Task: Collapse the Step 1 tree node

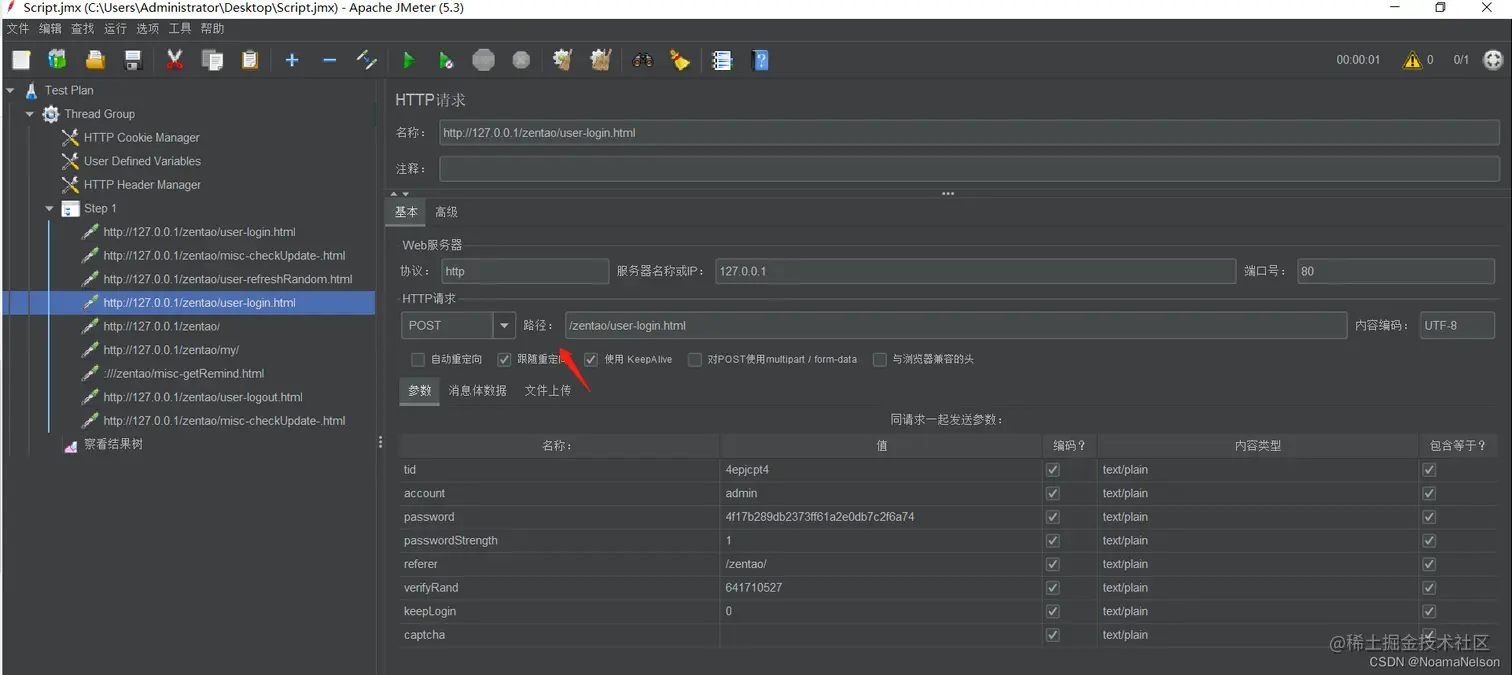Action: point(50,208)
